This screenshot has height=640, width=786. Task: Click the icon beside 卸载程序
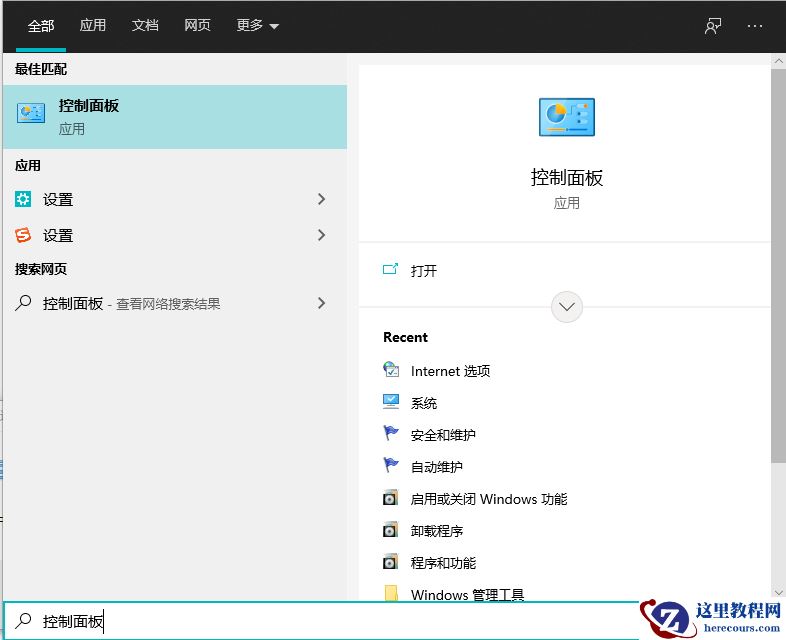coord(390,530)
